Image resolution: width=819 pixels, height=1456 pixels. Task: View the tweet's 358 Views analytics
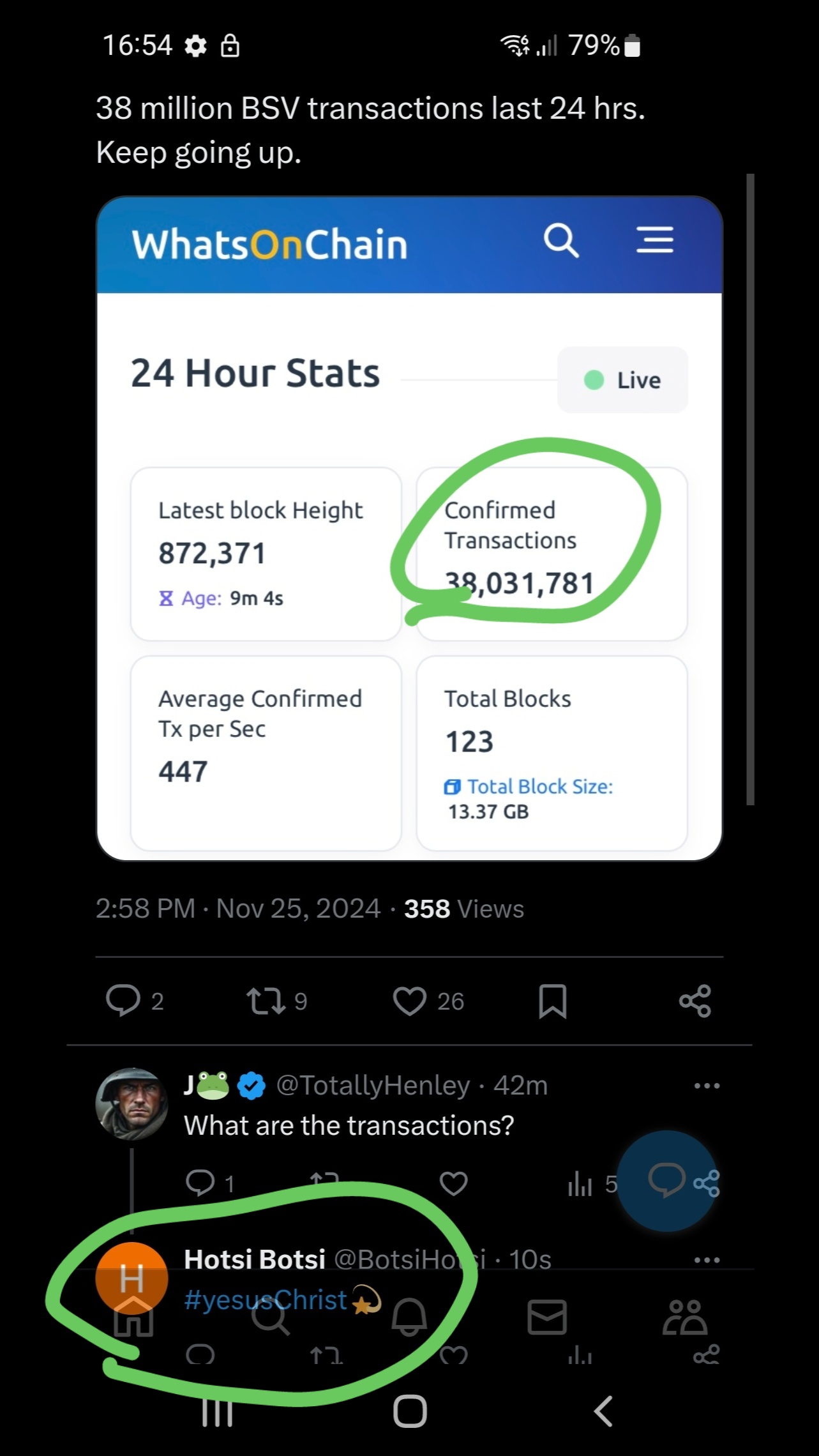click(464, 909)
